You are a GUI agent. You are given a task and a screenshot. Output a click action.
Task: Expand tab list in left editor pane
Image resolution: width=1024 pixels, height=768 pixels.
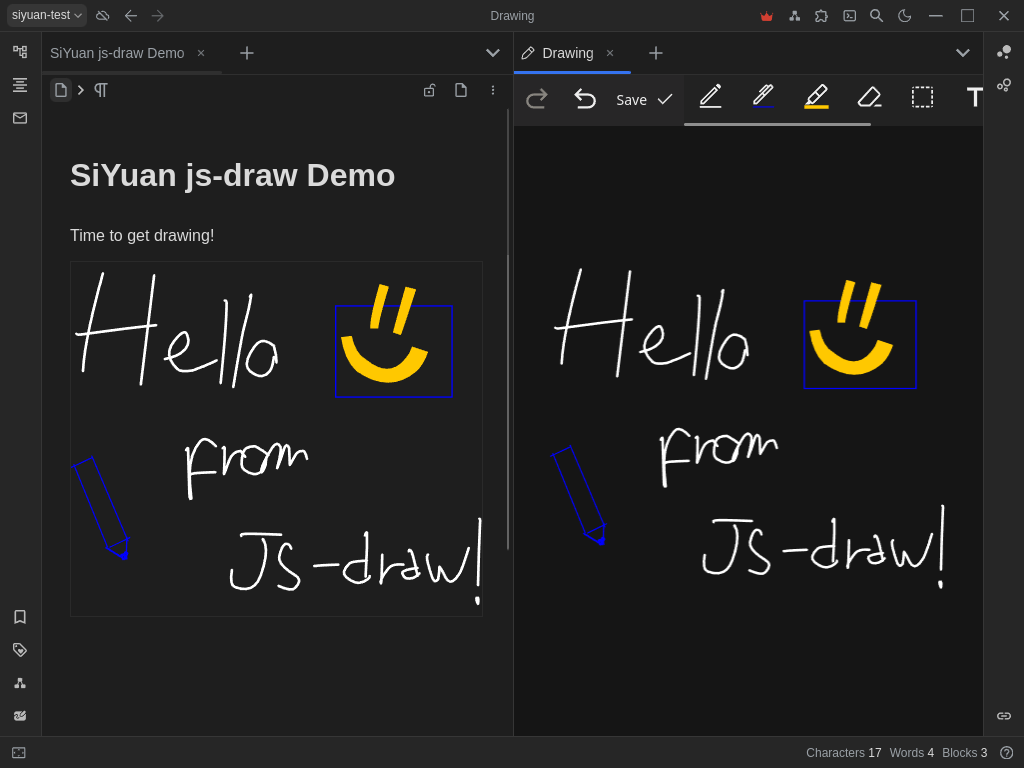coord(492,53)
